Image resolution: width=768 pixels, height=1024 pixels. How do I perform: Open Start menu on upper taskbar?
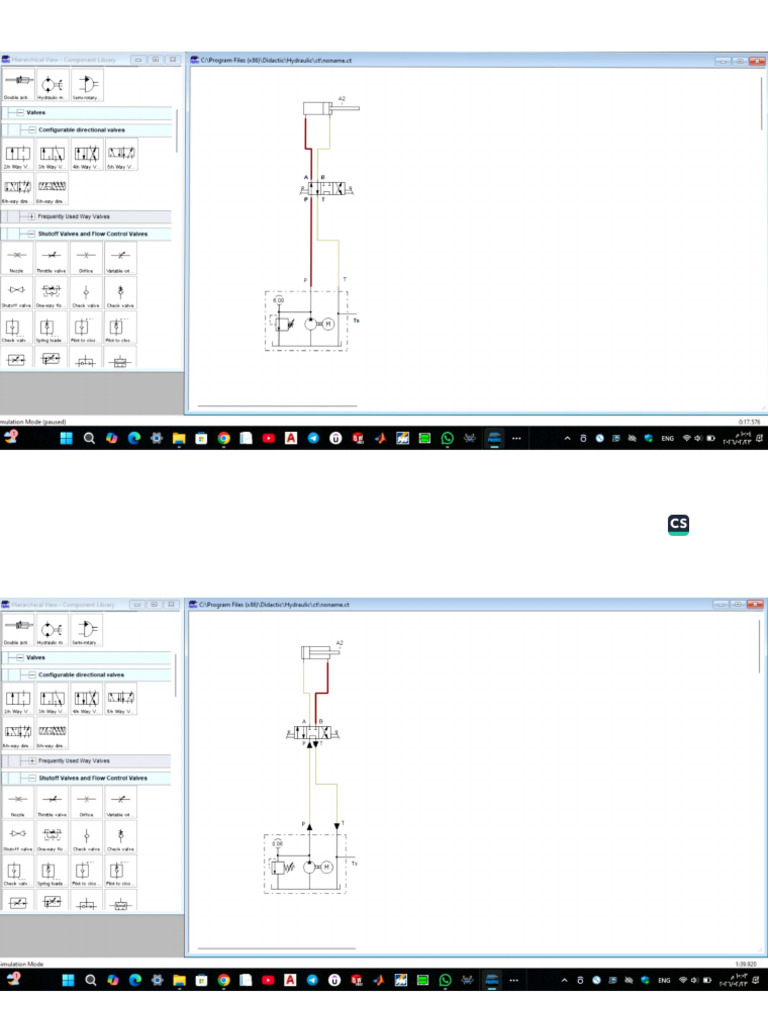coord(66,438)
